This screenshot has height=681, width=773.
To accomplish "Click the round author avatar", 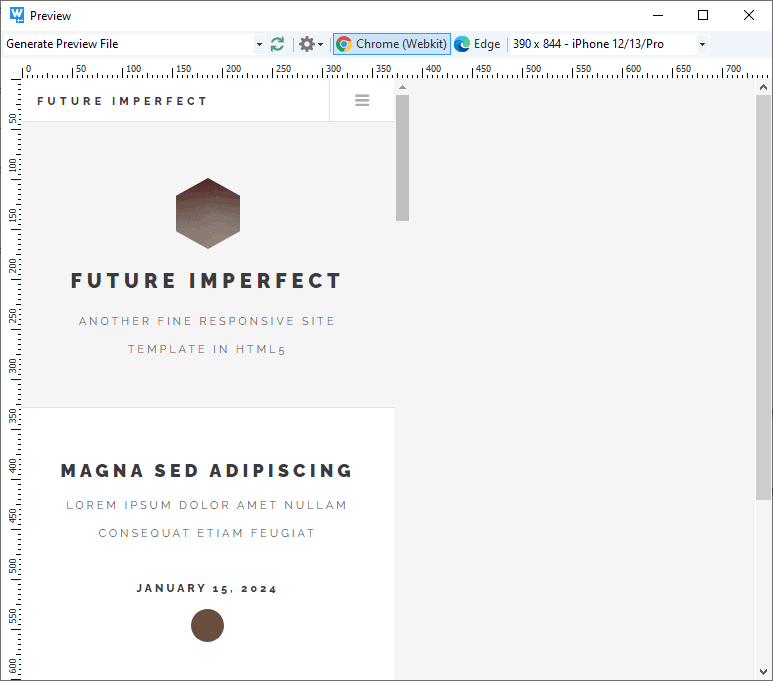I will pos(207,625).
